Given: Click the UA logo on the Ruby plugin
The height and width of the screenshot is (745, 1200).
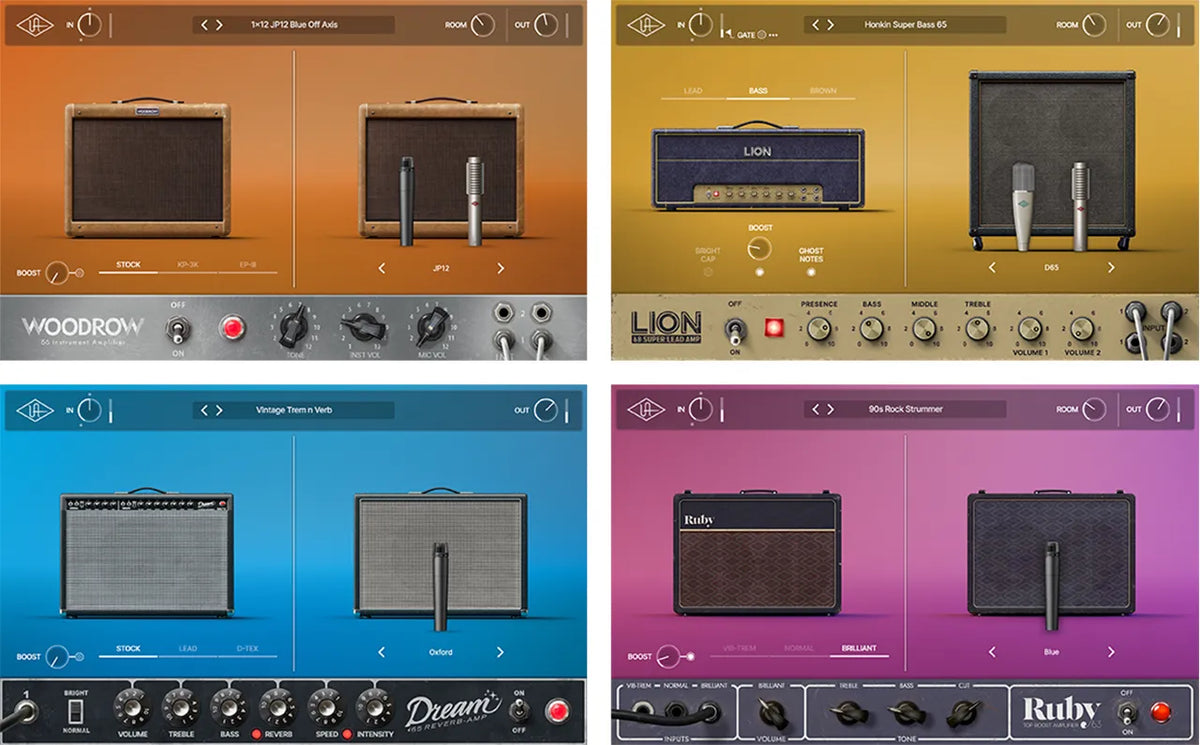Looking at the screenshot, I should [x=647, y=408].
